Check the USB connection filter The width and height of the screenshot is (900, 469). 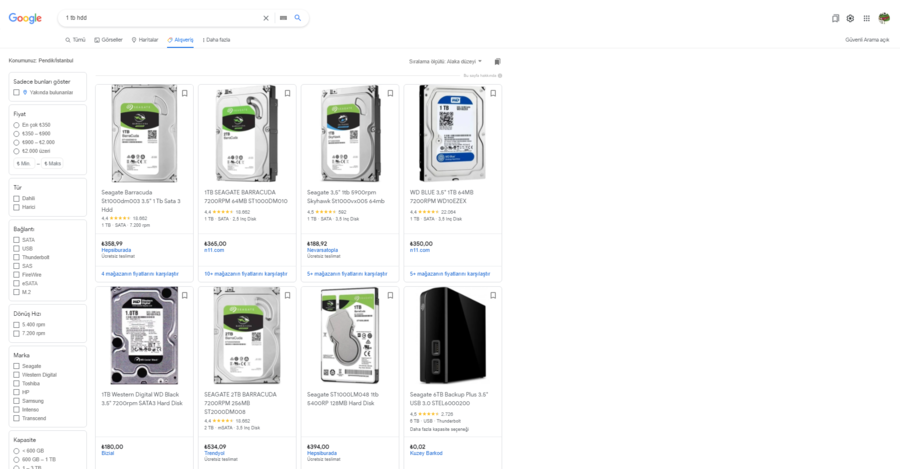tap(16, 249)
